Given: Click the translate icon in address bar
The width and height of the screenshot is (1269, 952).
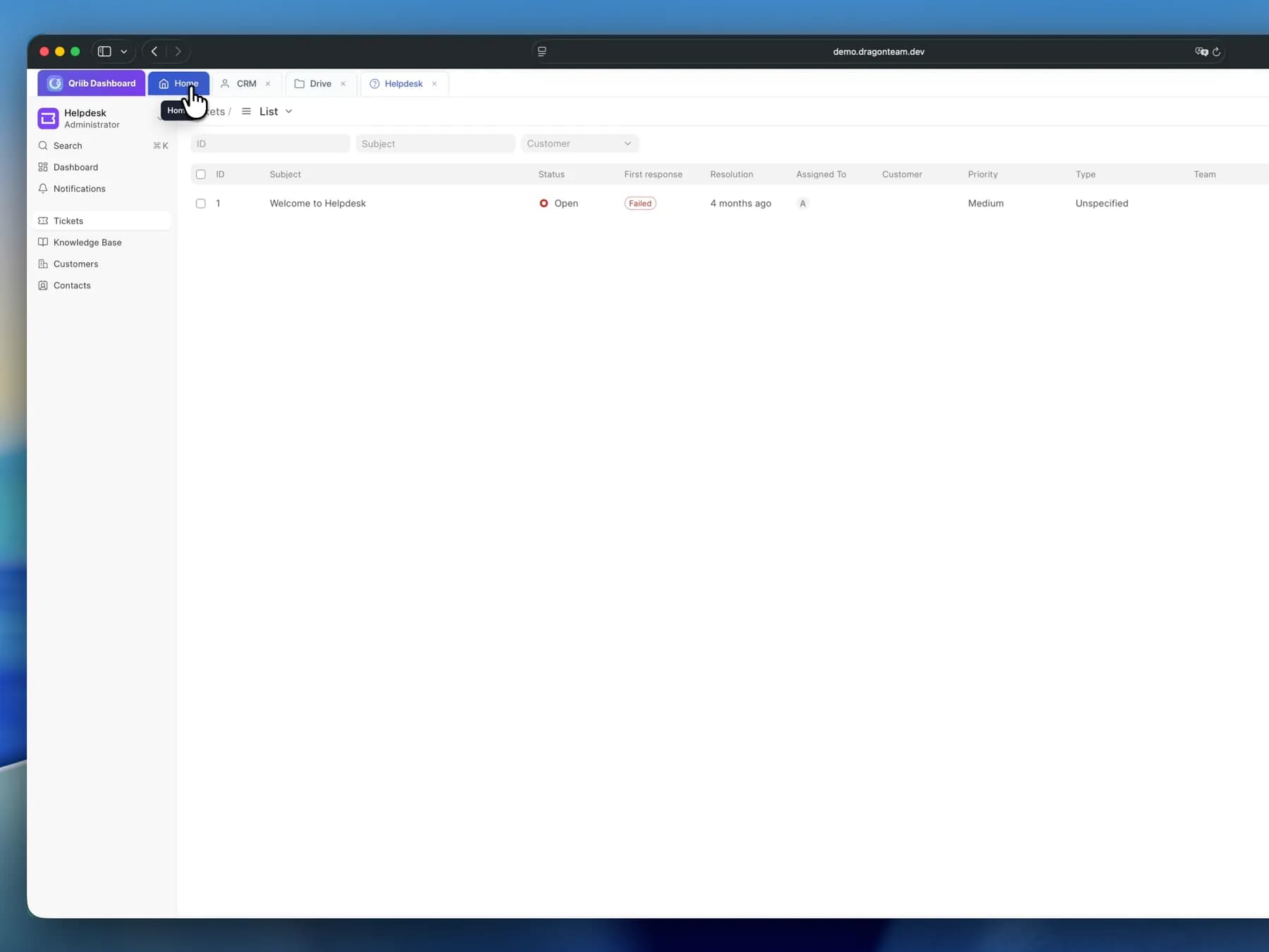Looking at the screenshot, I should coord(1201,51).
